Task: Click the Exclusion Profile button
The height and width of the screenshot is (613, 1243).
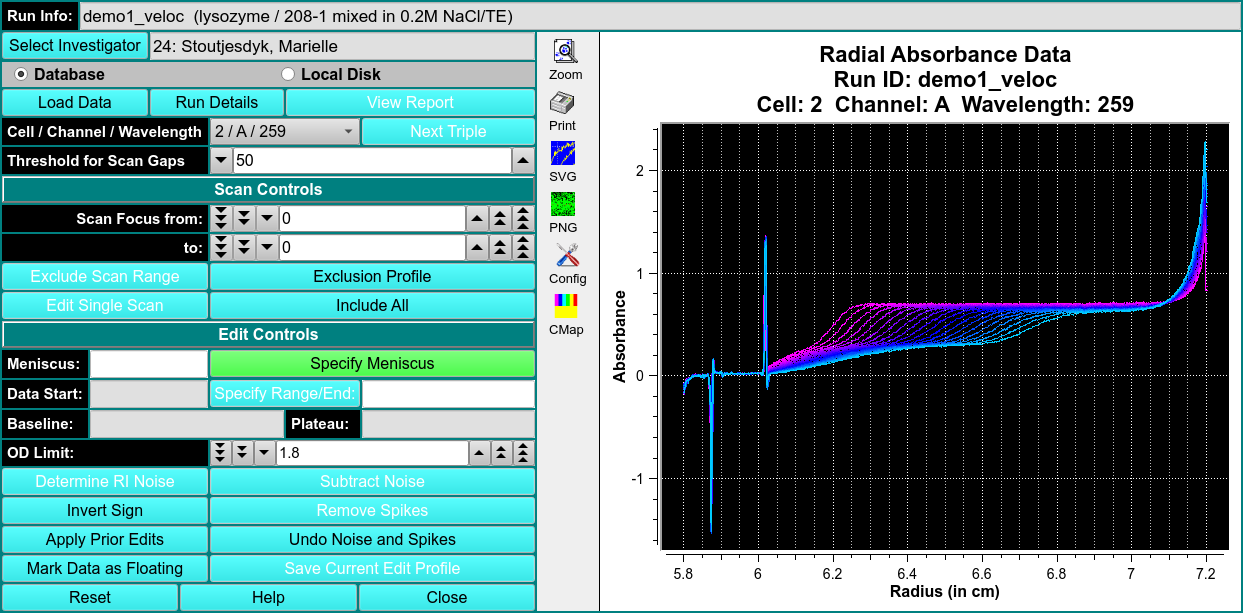Action: (372, 277)
